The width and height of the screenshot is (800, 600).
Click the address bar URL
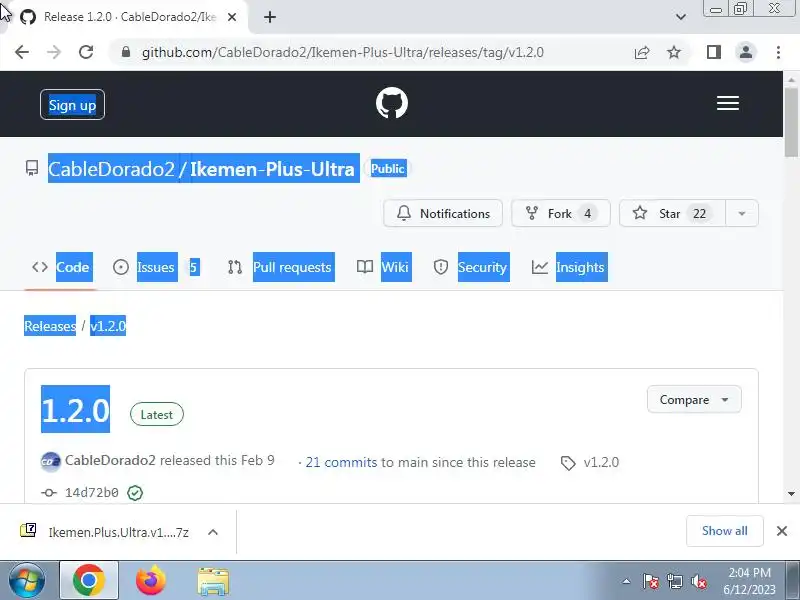pyautogui.click(x=343, y=52)
